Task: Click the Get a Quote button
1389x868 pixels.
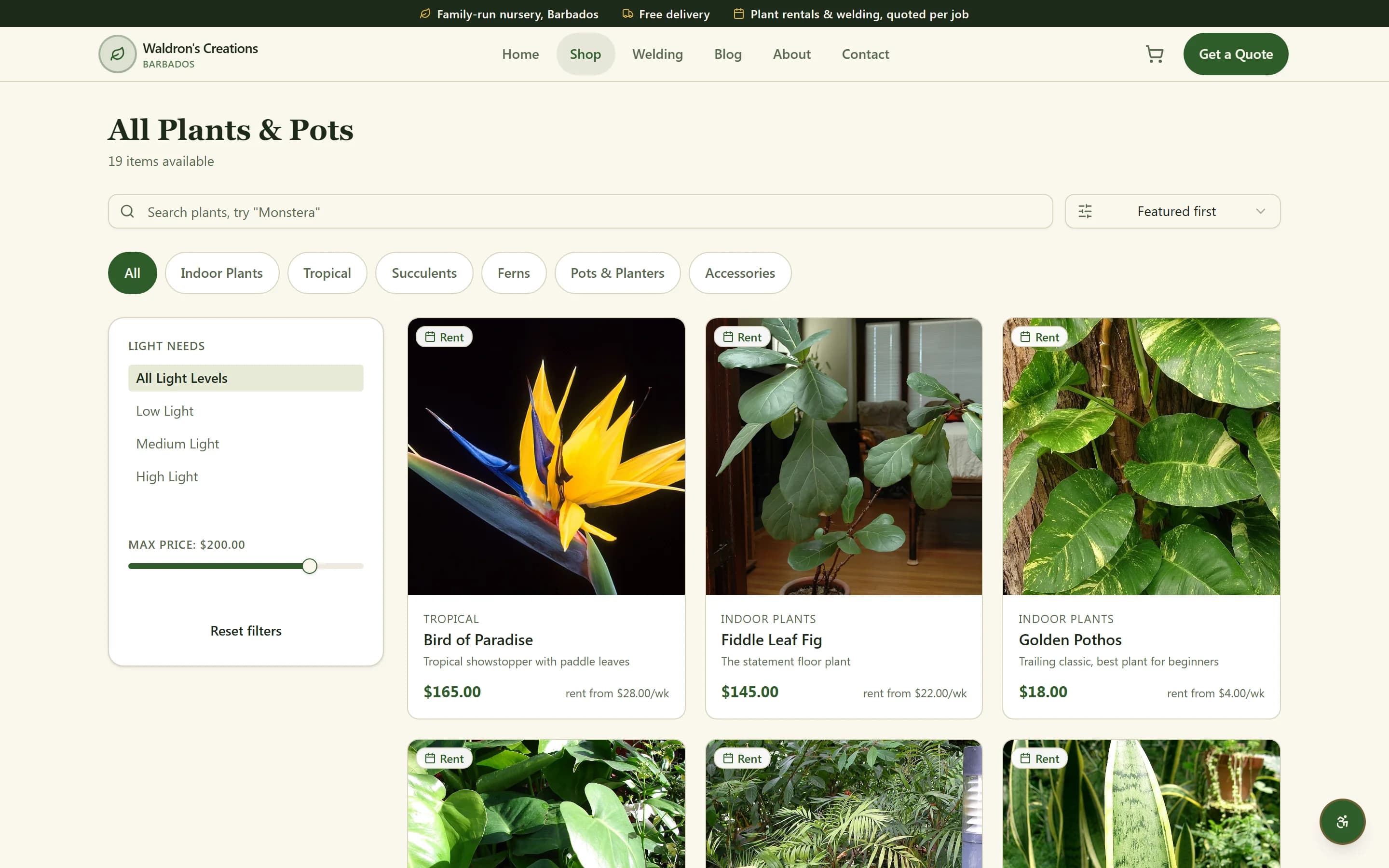Action: coord(1236,54)
